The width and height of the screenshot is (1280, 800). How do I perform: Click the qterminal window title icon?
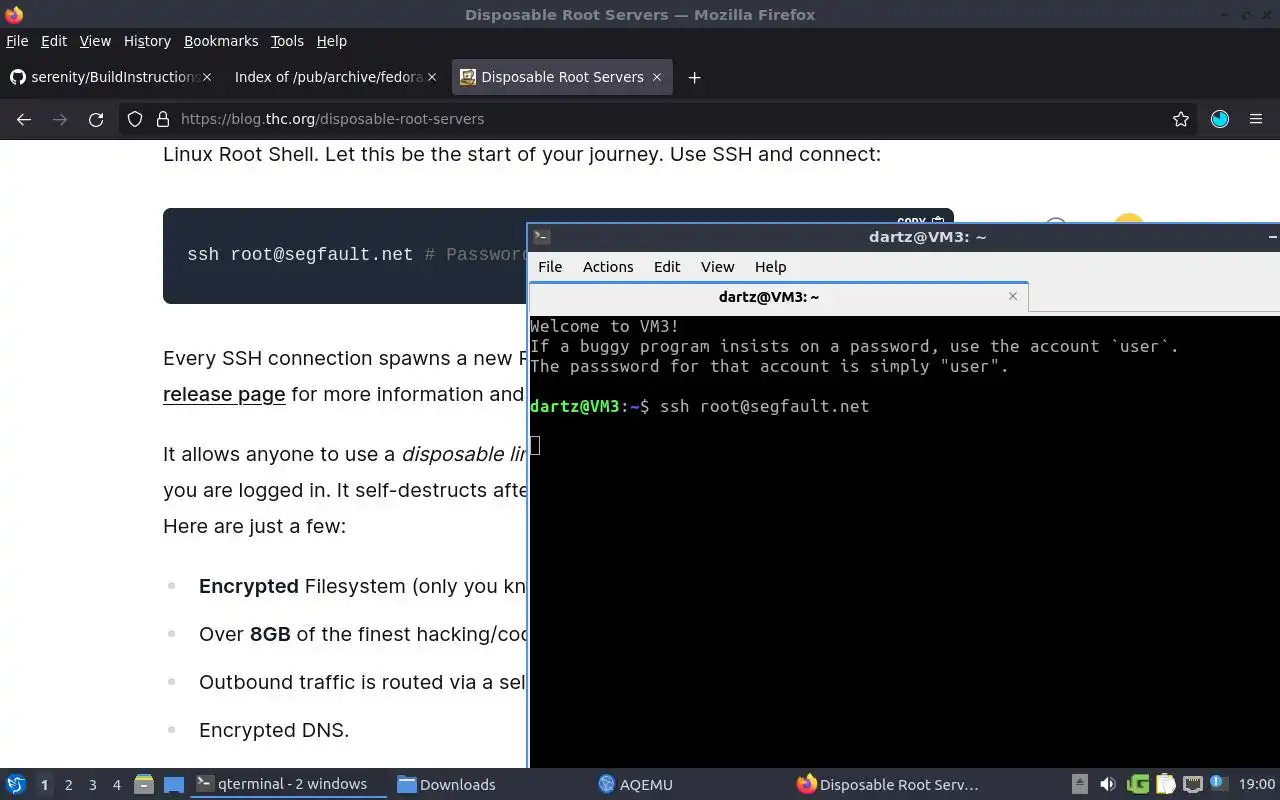(x=541, y=237)
